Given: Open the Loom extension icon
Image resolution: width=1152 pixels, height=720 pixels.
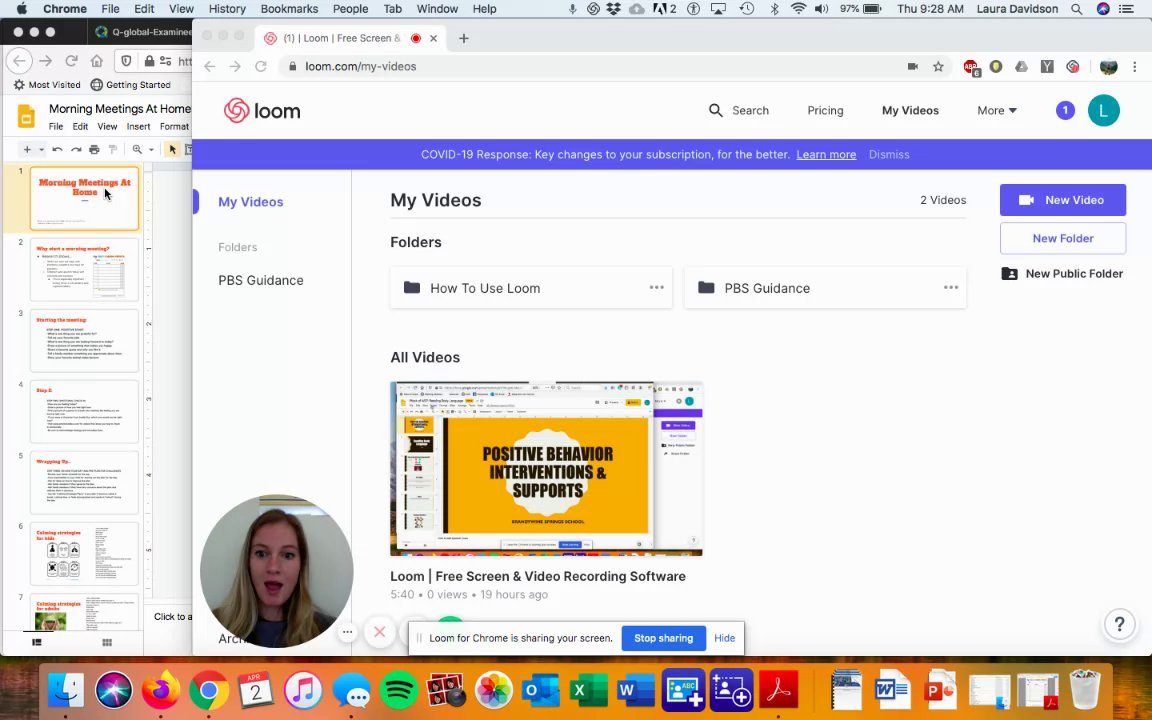Looking at the screenshot, I should tap(1073, 66).
